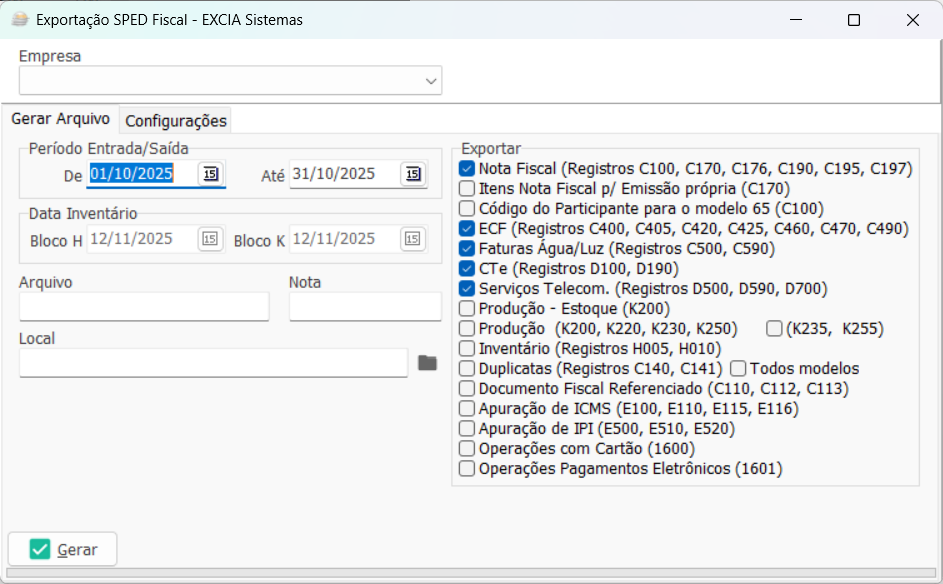This screenshot has width=943, height=584.
Task: Open the Bloco H inventory date calendar
Action: (210, 239)
